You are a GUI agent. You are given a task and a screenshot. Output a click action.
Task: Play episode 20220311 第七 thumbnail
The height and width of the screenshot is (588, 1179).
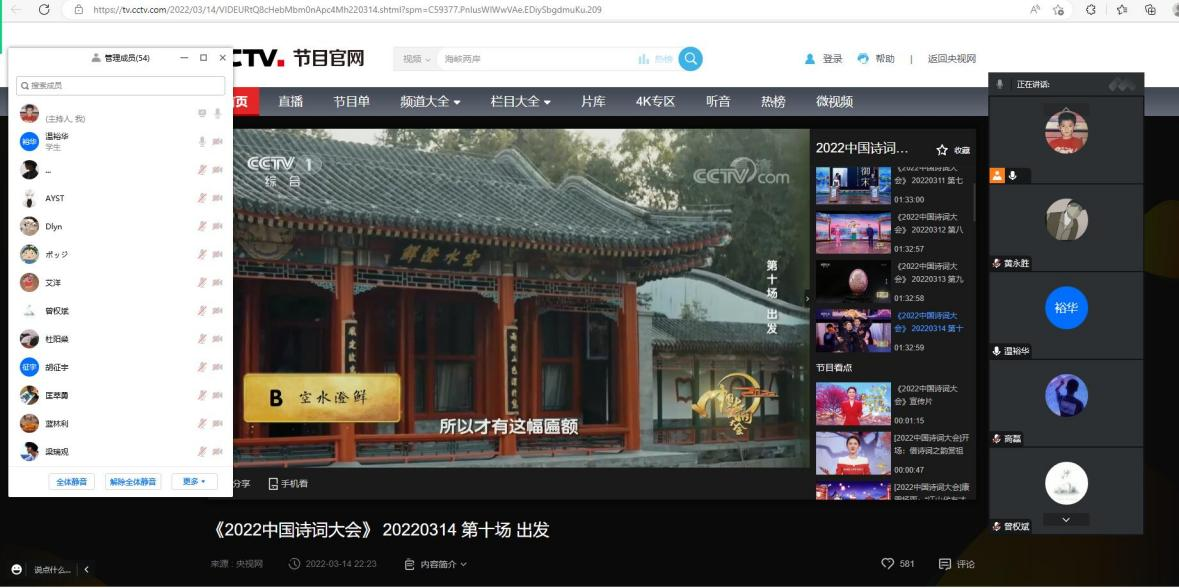(853, 185)
